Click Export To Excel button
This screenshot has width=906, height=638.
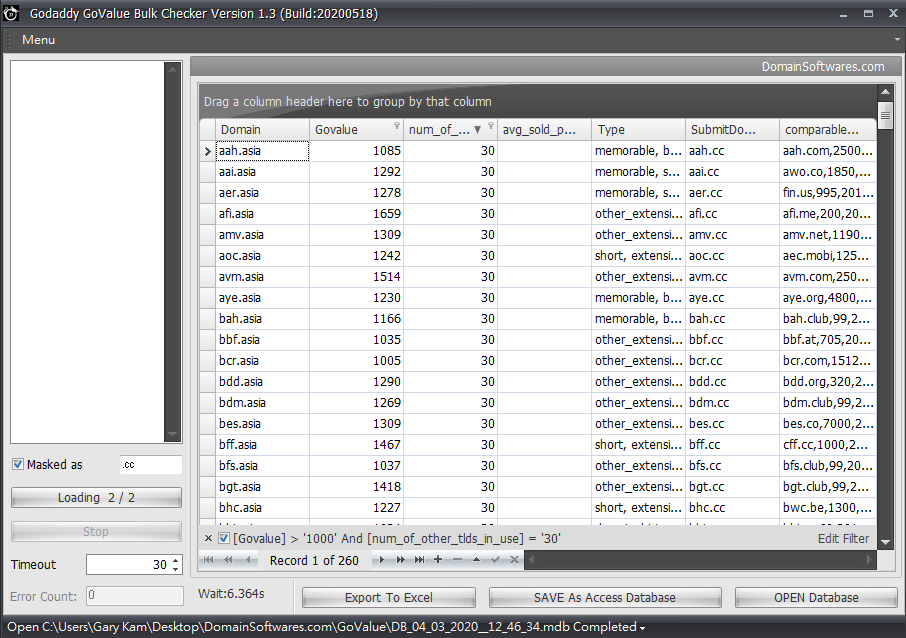click(388, 598)
